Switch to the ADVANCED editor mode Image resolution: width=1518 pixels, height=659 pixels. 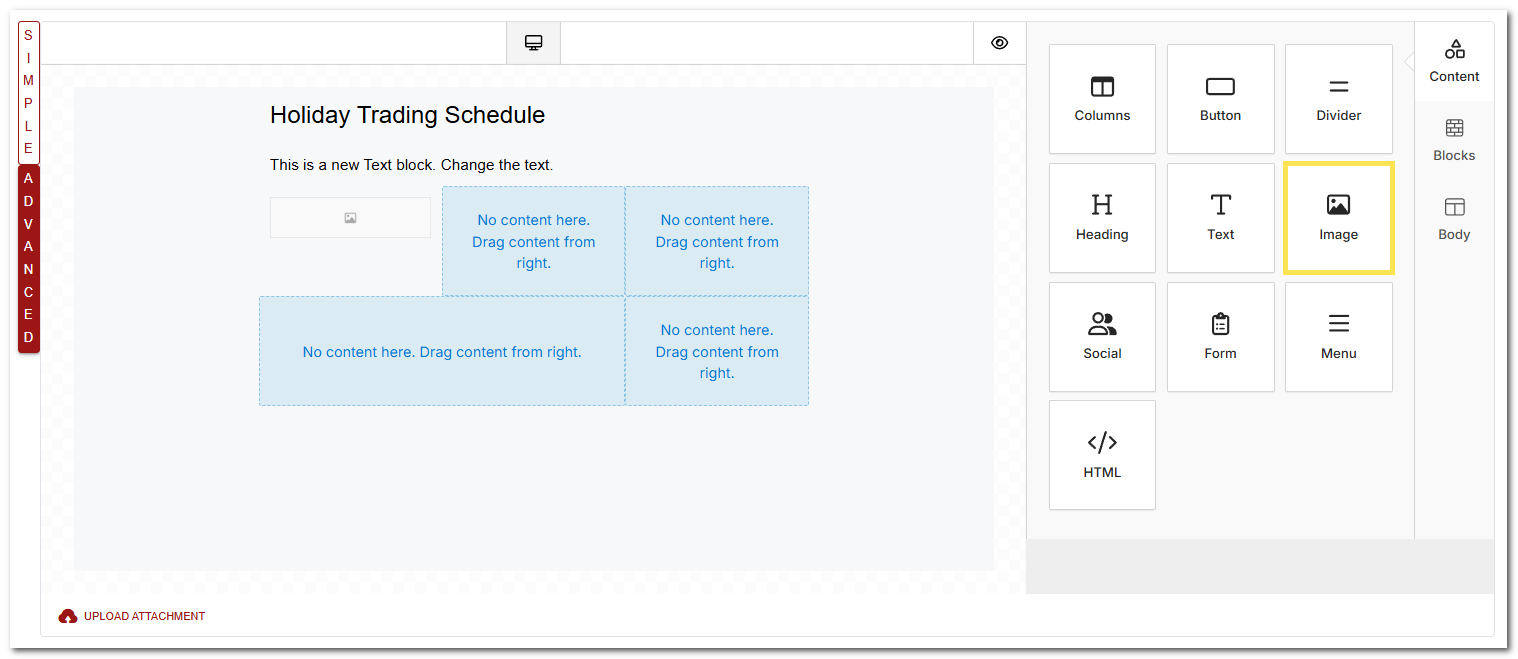pyautogui.click(x=29, y=258)
